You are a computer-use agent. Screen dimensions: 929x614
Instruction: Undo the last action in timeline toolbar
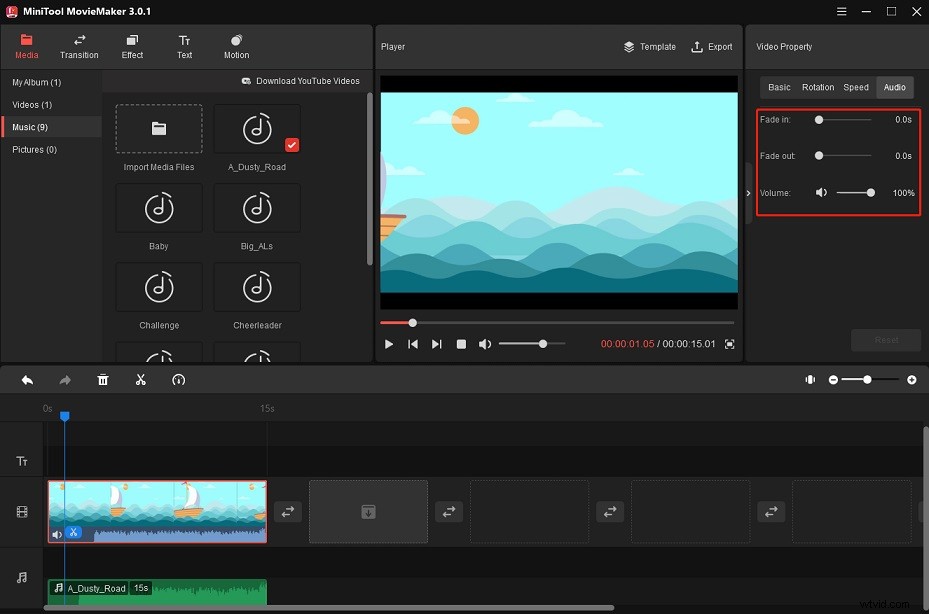(x=27, y=380)
